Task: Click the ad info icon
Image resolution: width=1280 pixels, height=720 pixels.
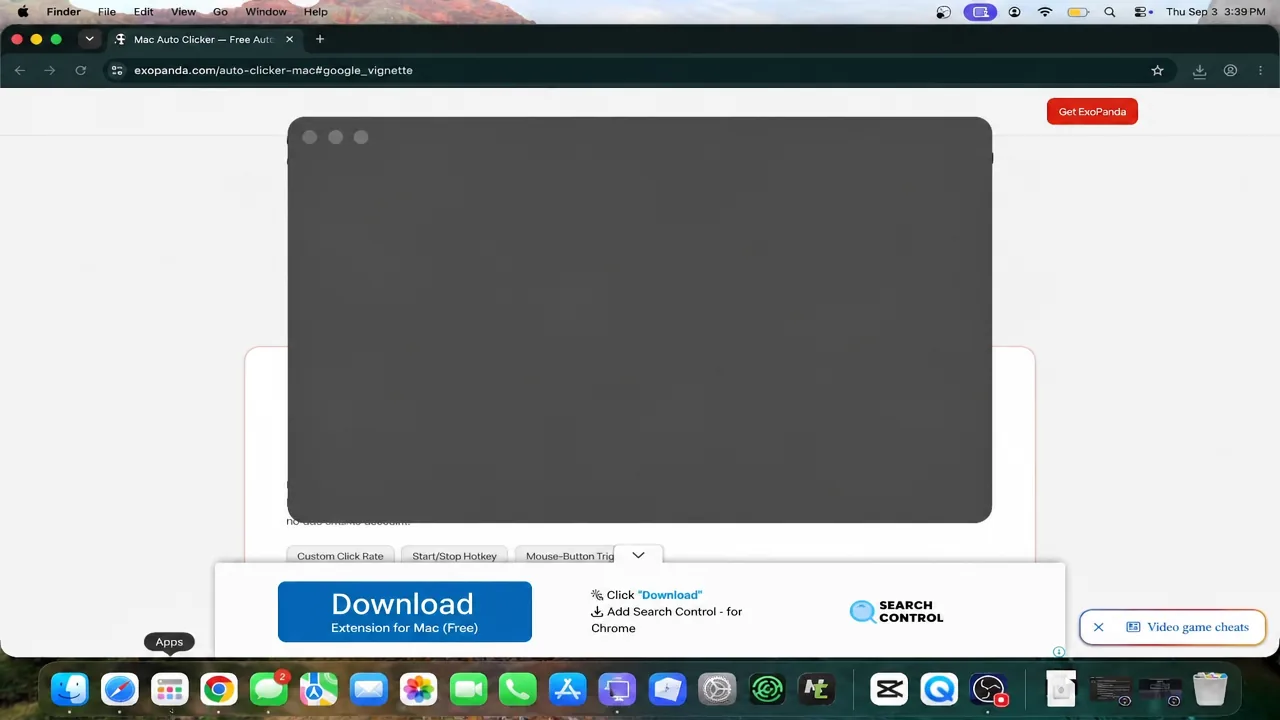Action: (1059, 652)
